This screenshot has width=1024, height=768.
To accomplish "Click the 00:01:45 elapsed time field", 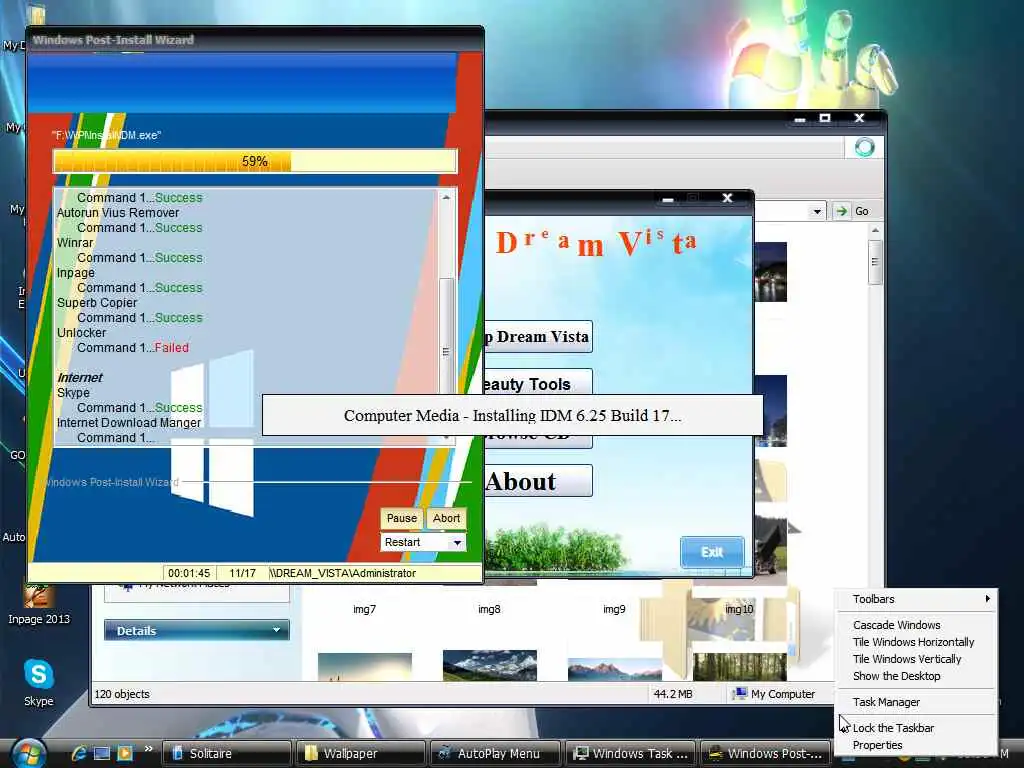I will (x=189, y=573).
